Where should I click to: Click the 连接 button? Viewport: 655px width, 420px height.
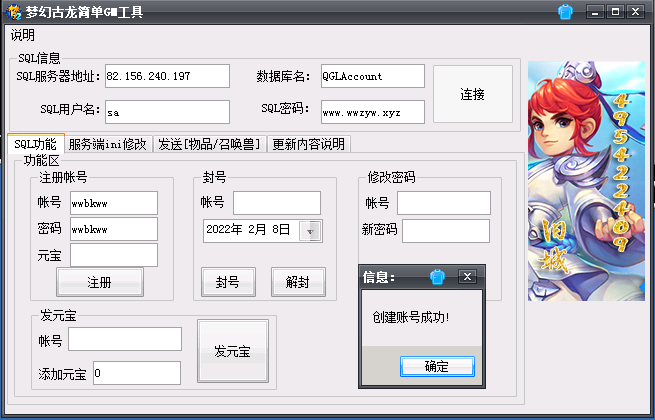tap(472, 94)
